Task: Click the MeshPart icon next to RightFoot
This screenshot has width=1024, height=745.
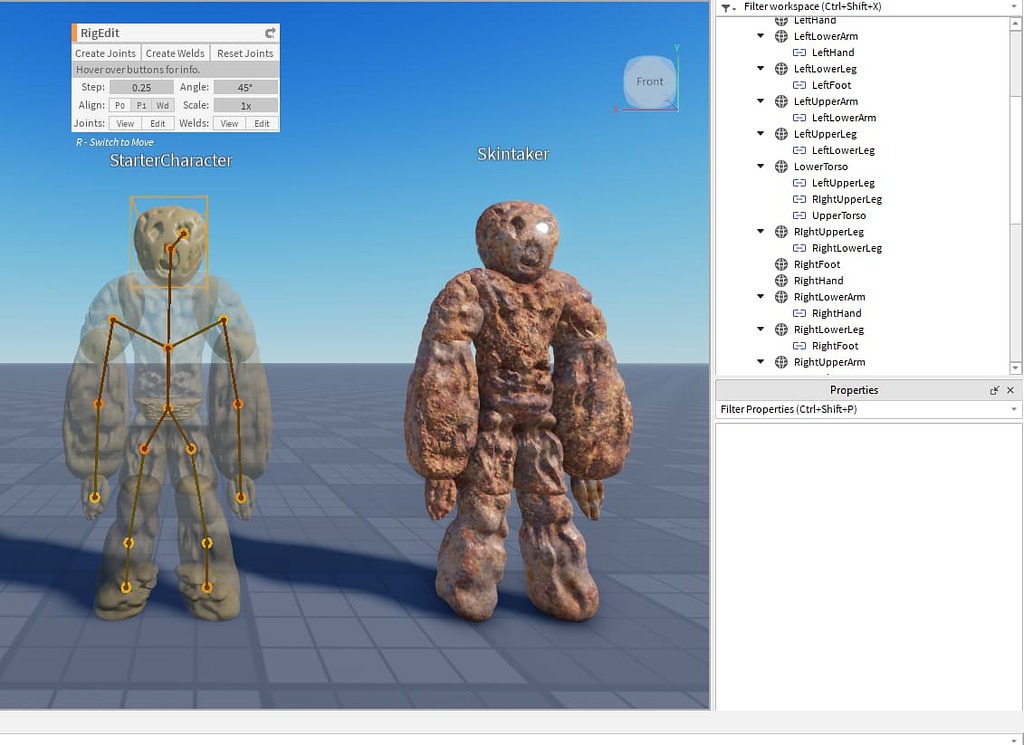Action: click(781, 264)
